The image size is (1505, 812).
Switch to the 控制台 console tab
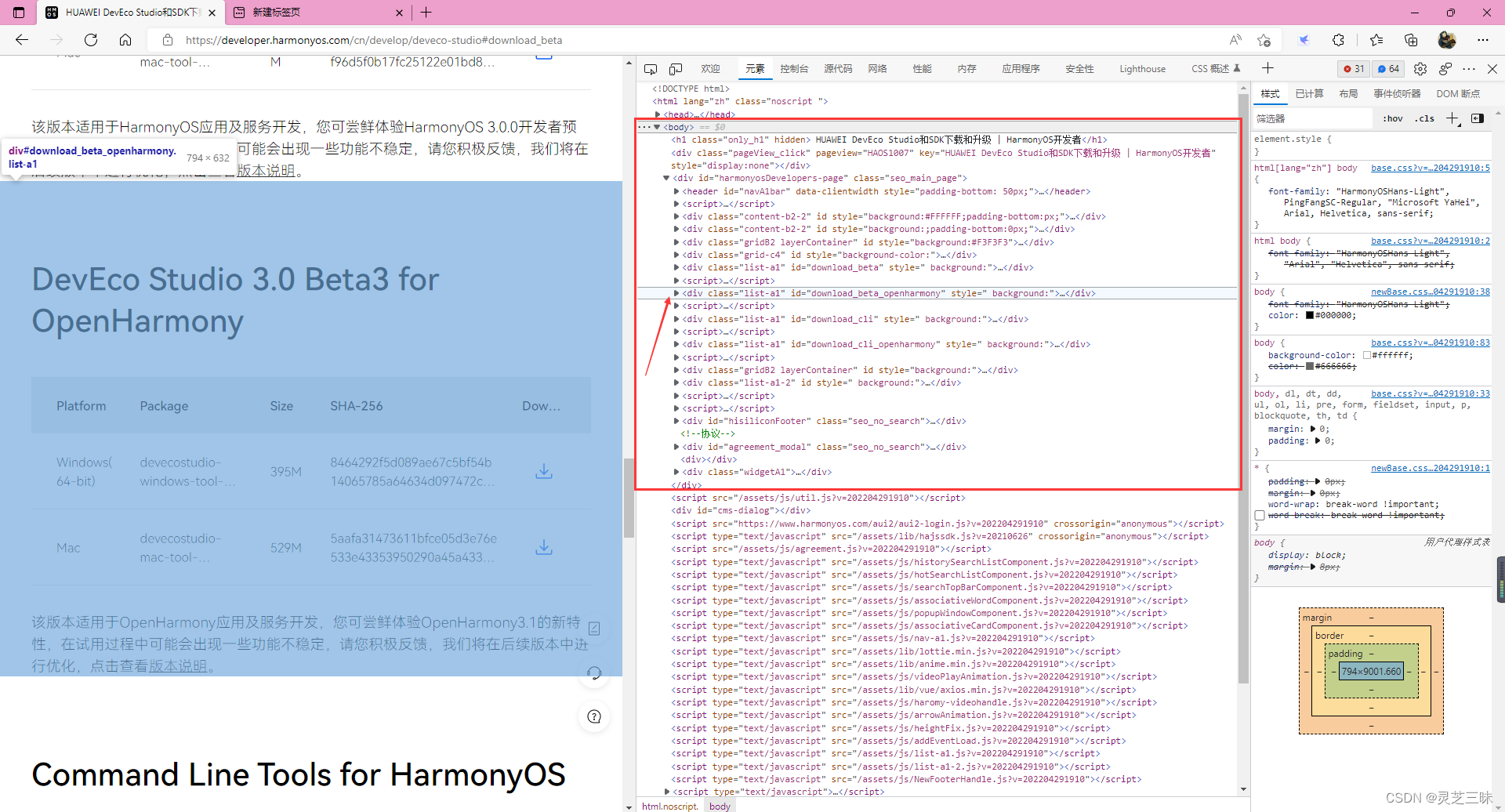(794, 69)
